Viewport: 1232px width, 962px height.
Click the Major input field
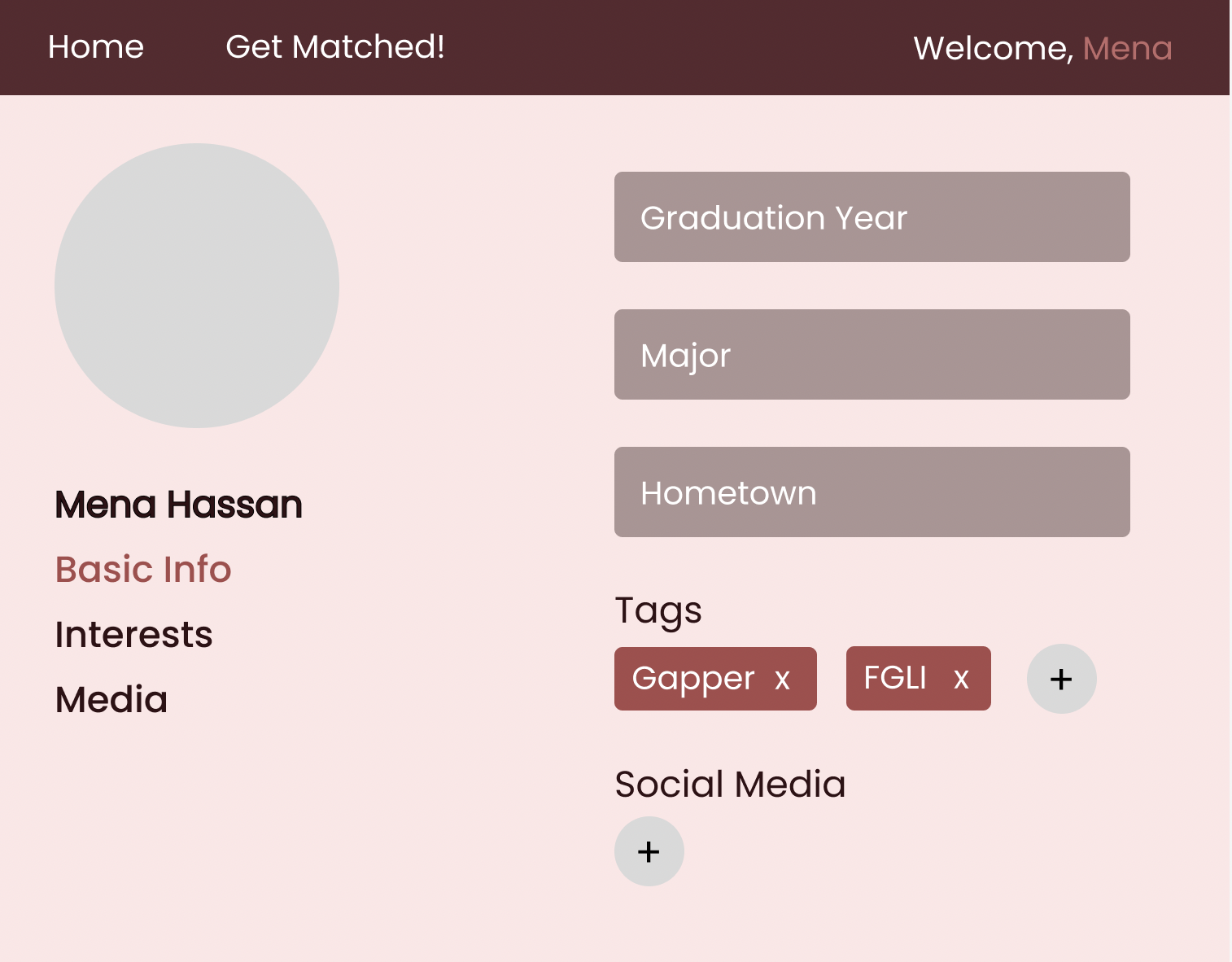pyautogui.click(x=871, y=354)
